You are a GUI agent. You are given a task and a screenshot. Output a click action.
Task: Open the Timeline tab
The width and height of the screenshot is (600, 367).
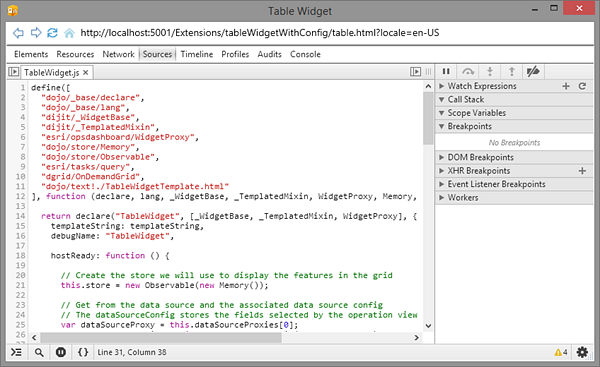197,54
